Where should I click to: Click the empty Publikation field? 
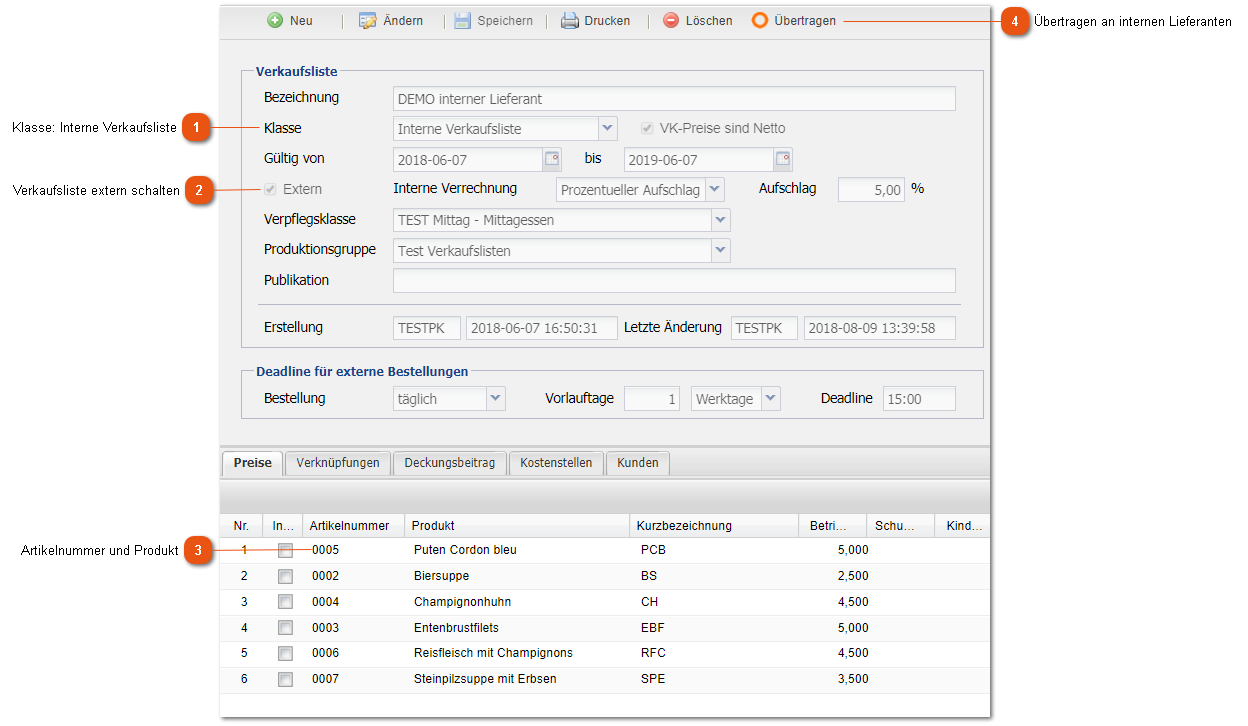[x=674, y=281]
